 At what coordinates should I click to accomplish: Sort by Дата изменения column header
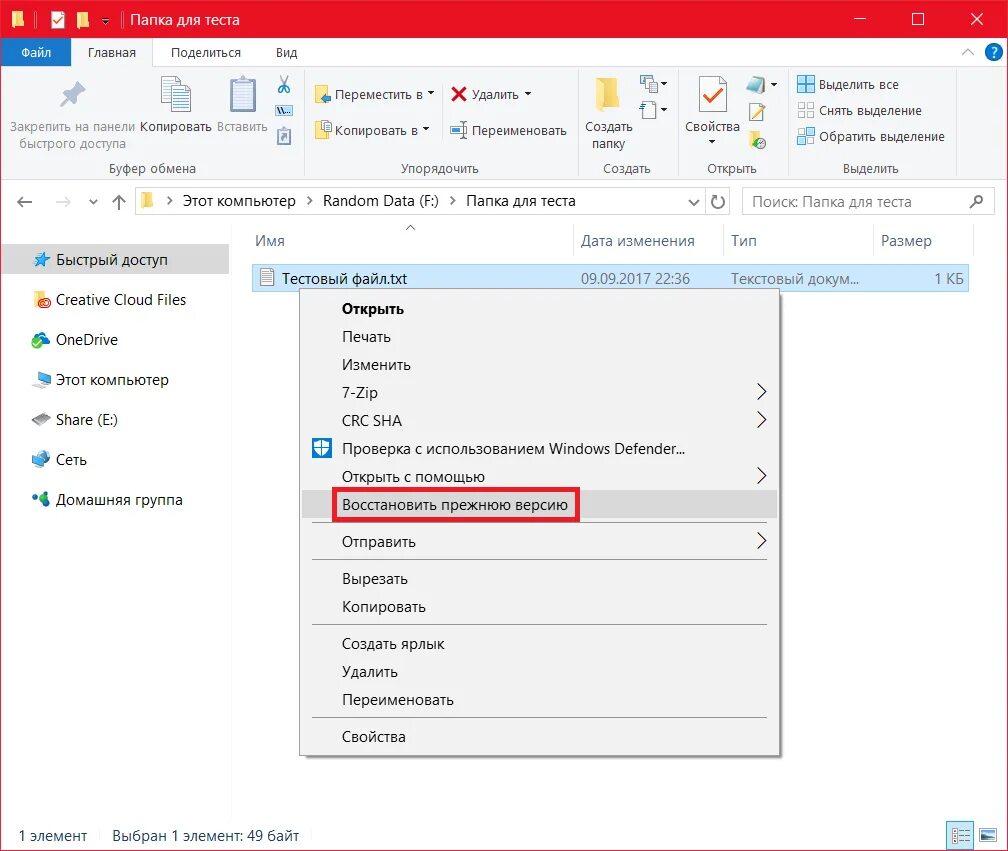pyautogui.click(x=648, y=241)
